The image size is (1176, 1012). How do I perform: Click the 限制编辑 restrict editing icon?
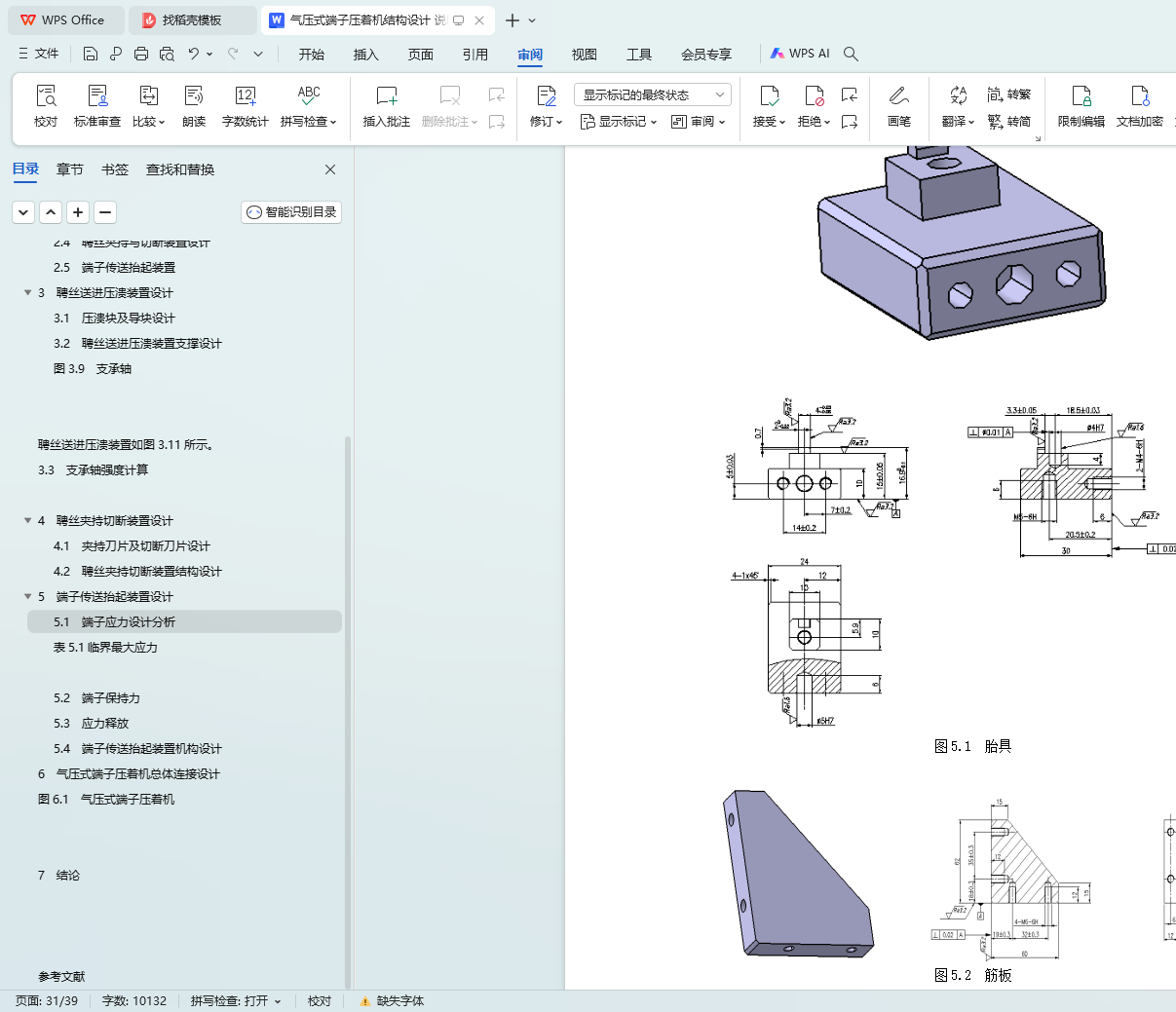1081,95
